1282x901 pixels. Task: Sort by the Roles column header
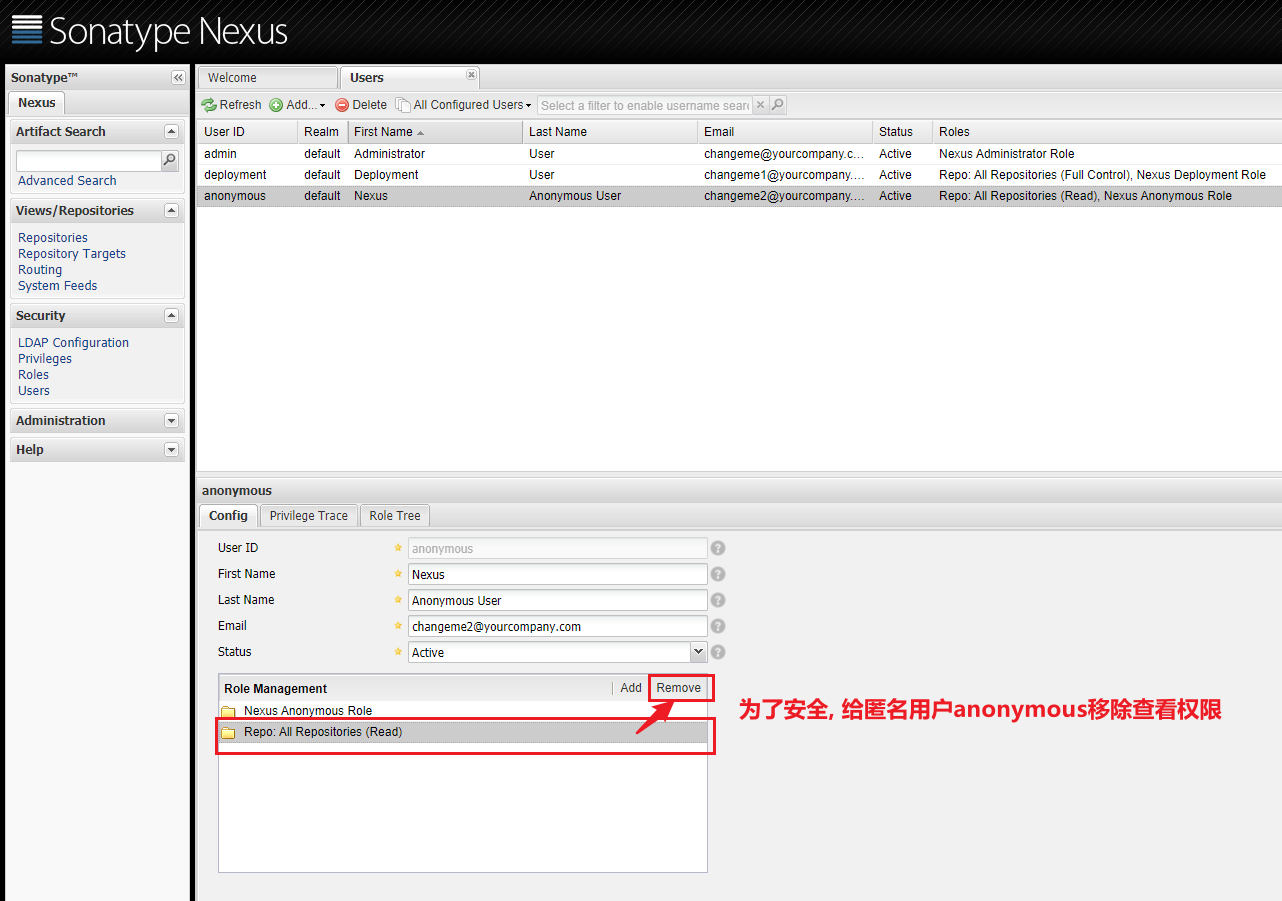tap(1107, 132)
